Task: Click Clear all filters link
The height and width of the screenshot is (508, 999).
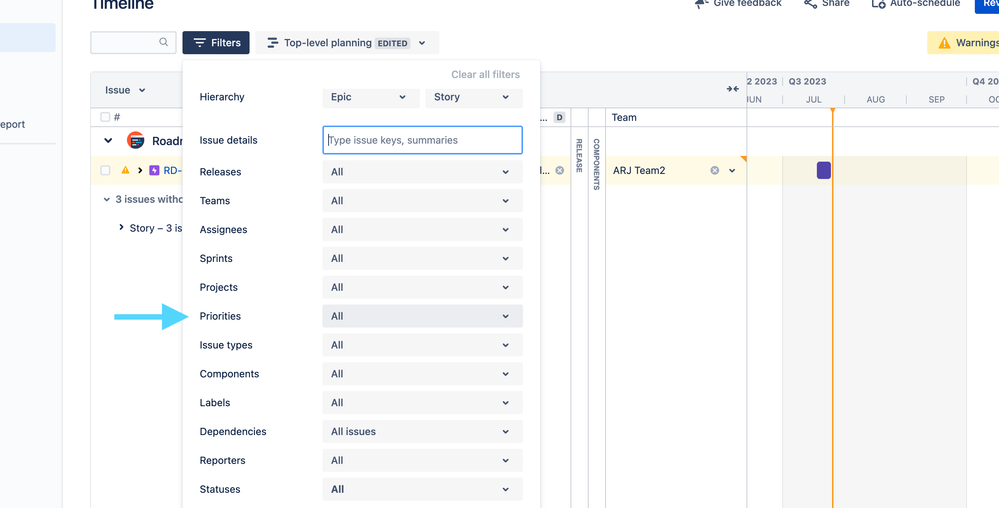Action: 485,75
